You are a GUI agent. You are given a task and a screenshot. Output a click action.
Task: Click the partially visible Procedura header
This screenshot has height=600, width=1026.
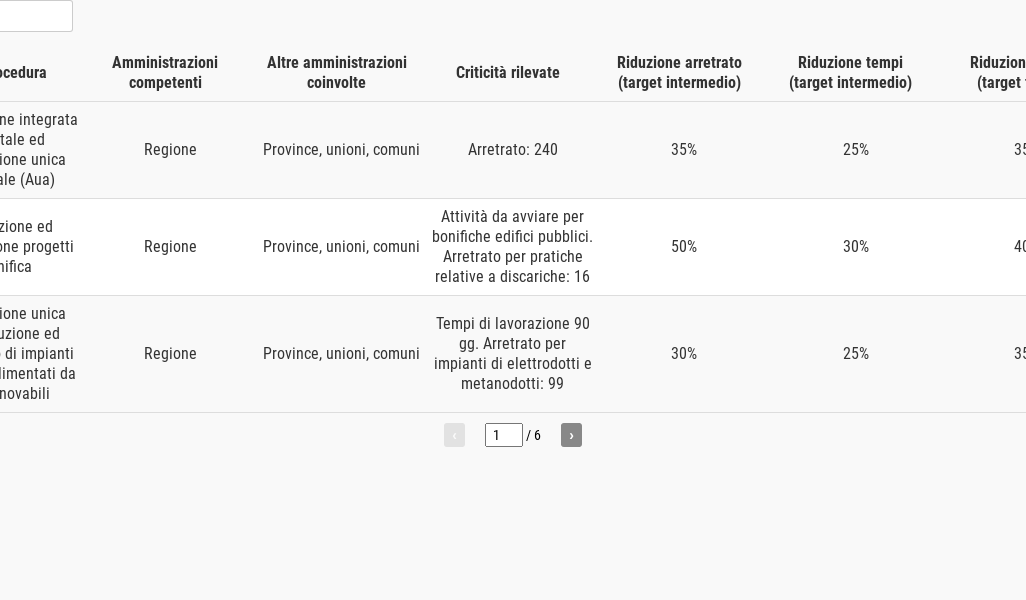23,72
